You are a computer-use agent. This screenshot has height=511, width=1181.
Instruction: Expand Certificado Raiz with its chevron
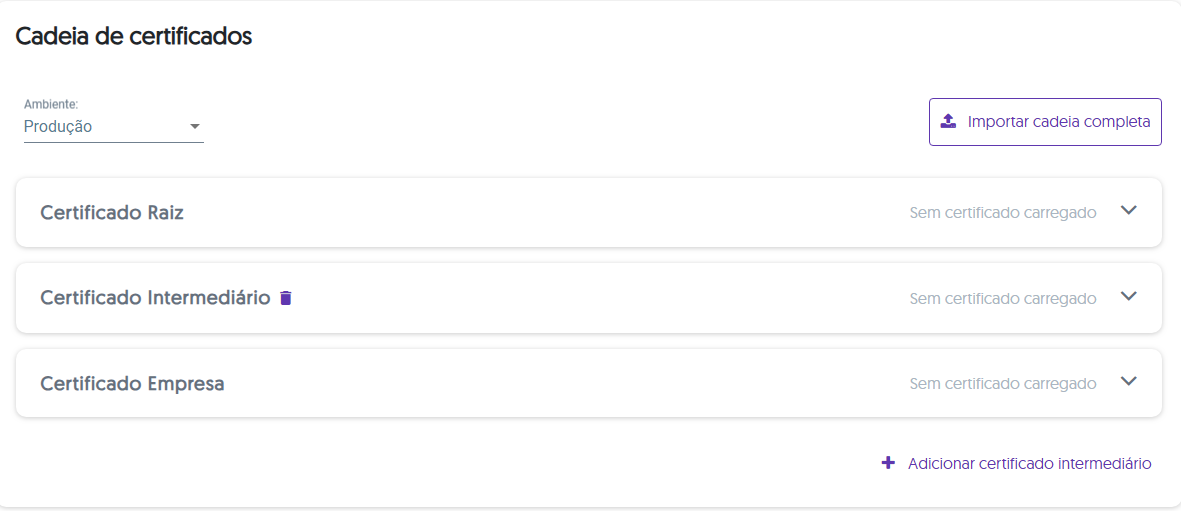click(x=1129, y=211)
